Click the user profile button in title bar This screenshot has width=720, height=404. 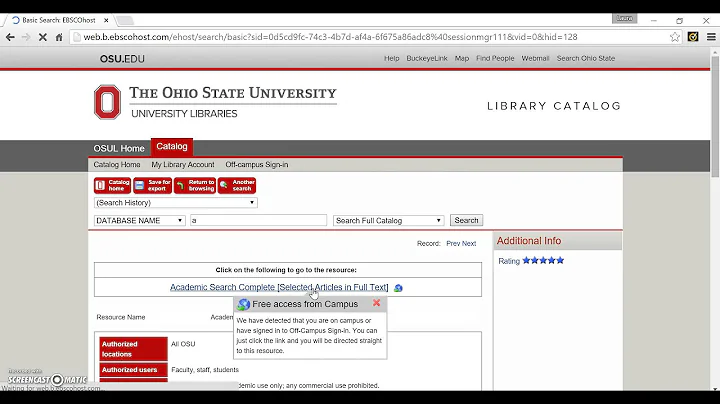[624, 18]
